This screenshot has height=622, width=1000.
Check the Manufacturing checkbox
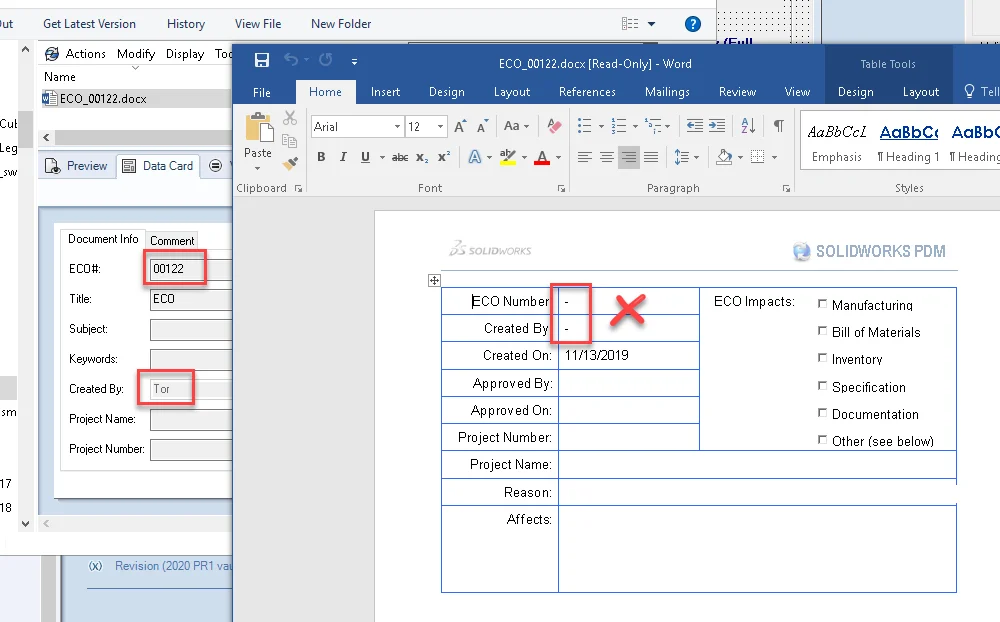tap(822, 304)
